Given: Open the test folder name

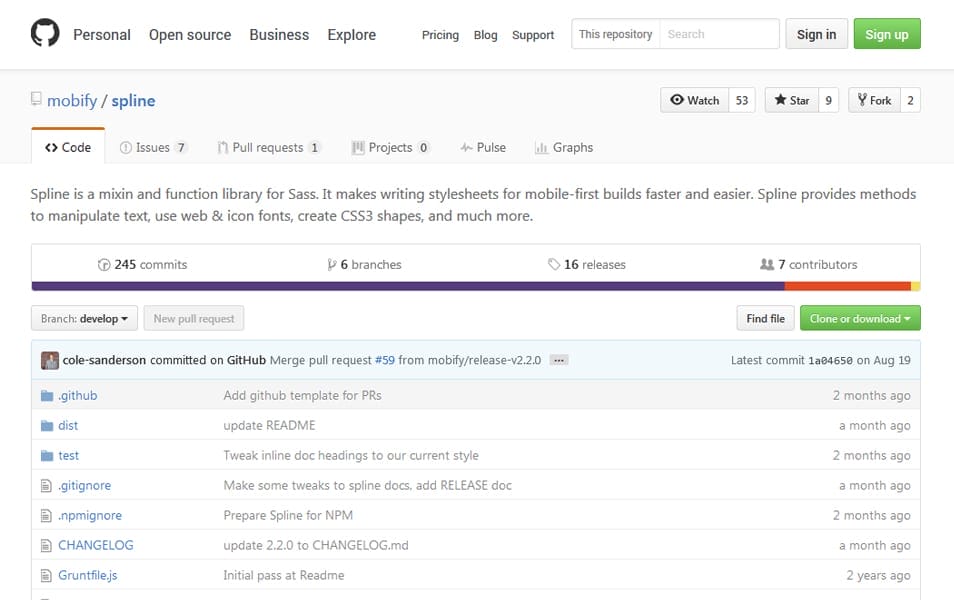Looking at the screenshot, I should (68, 455).
